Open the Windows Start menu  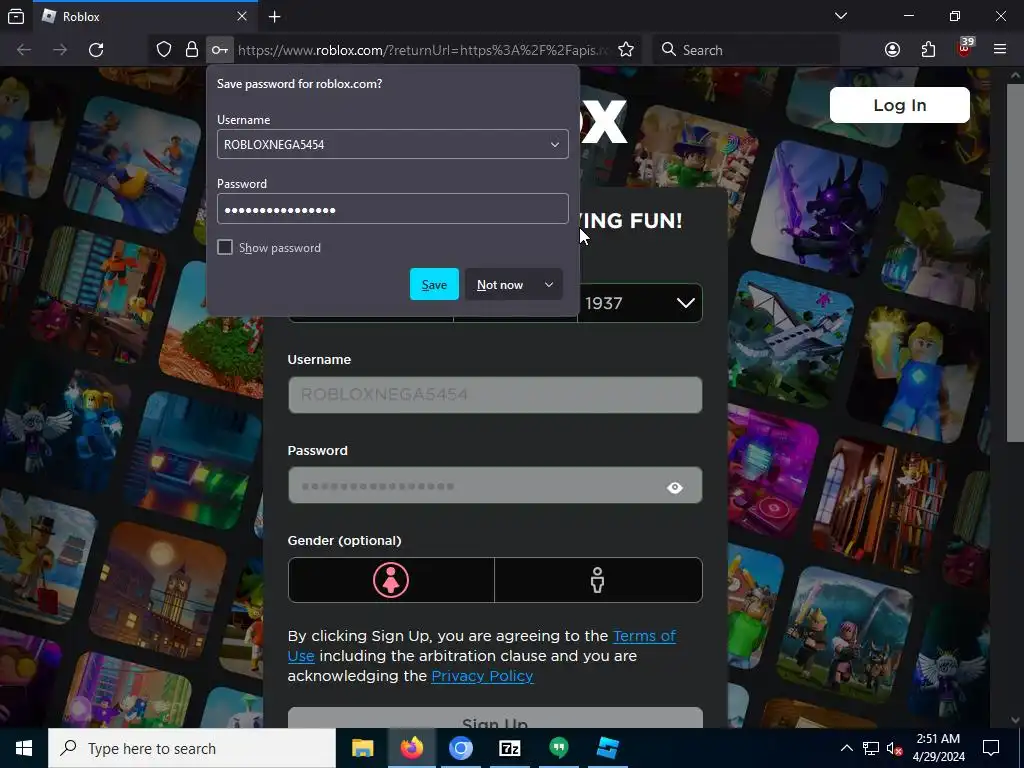(x=24, y=748)
